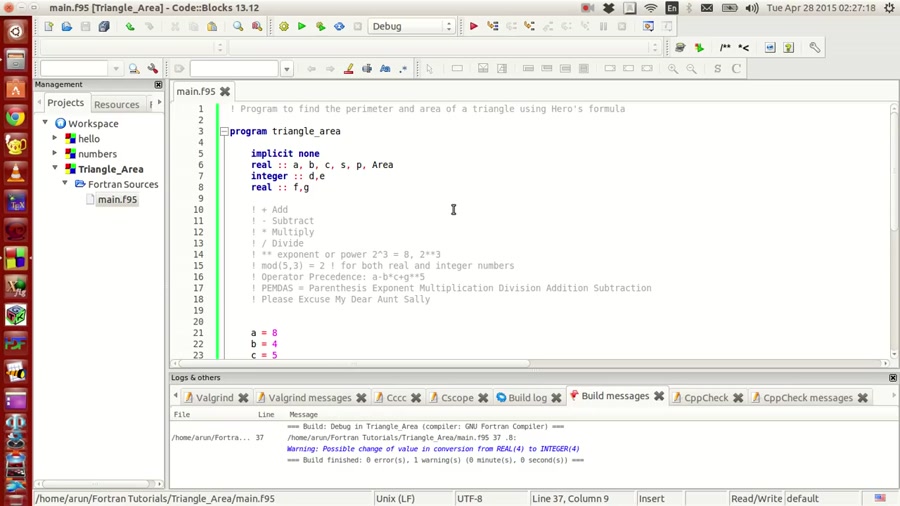
Task: Click the /** comment block icon
Action: pyautogui.click(x=725, y=47)
